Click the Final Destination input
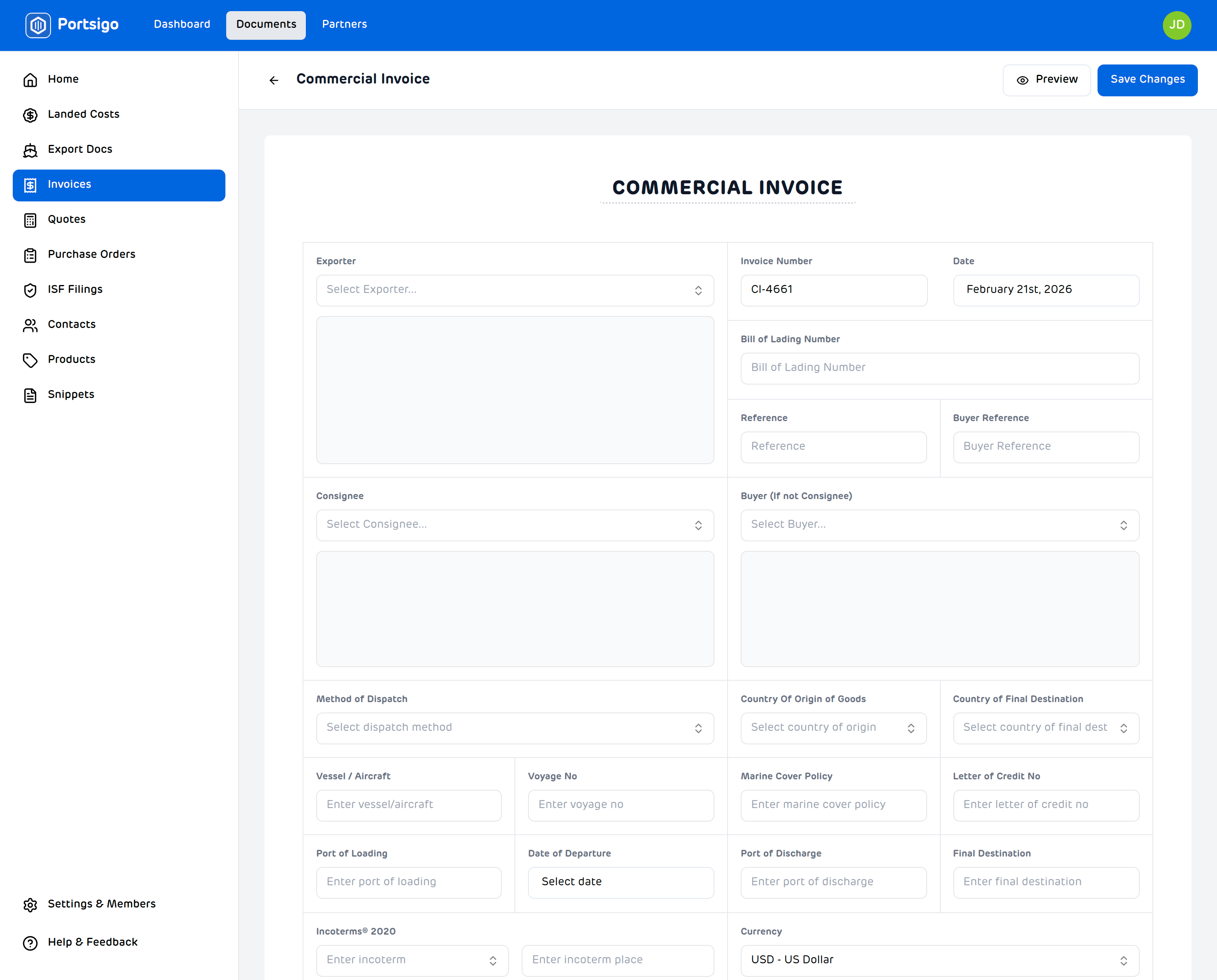The width and height of the screenshot is (1217, 980). point(1046,882)
